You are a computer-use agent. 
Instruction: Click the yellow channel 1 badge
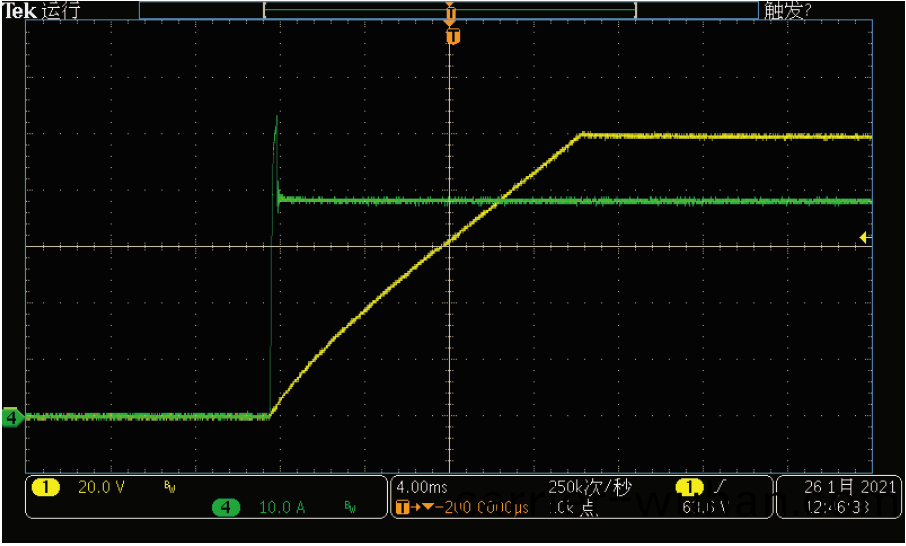pos(46,487)
